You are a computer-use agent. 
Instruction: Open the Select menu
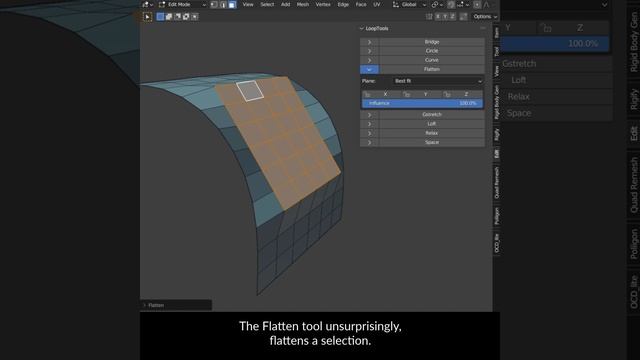tap(267, 4)
